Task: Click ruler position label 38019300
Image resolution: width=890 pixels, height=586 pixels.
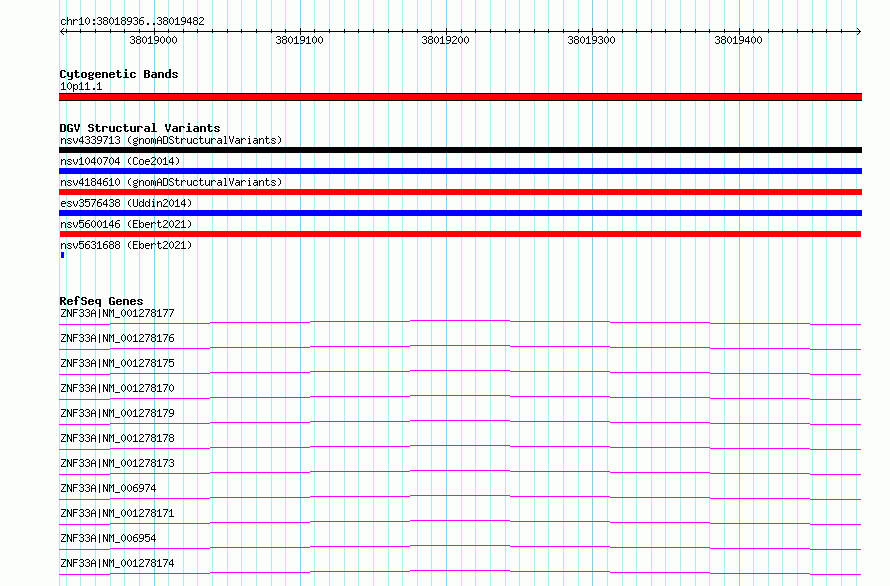Action: 591,40
